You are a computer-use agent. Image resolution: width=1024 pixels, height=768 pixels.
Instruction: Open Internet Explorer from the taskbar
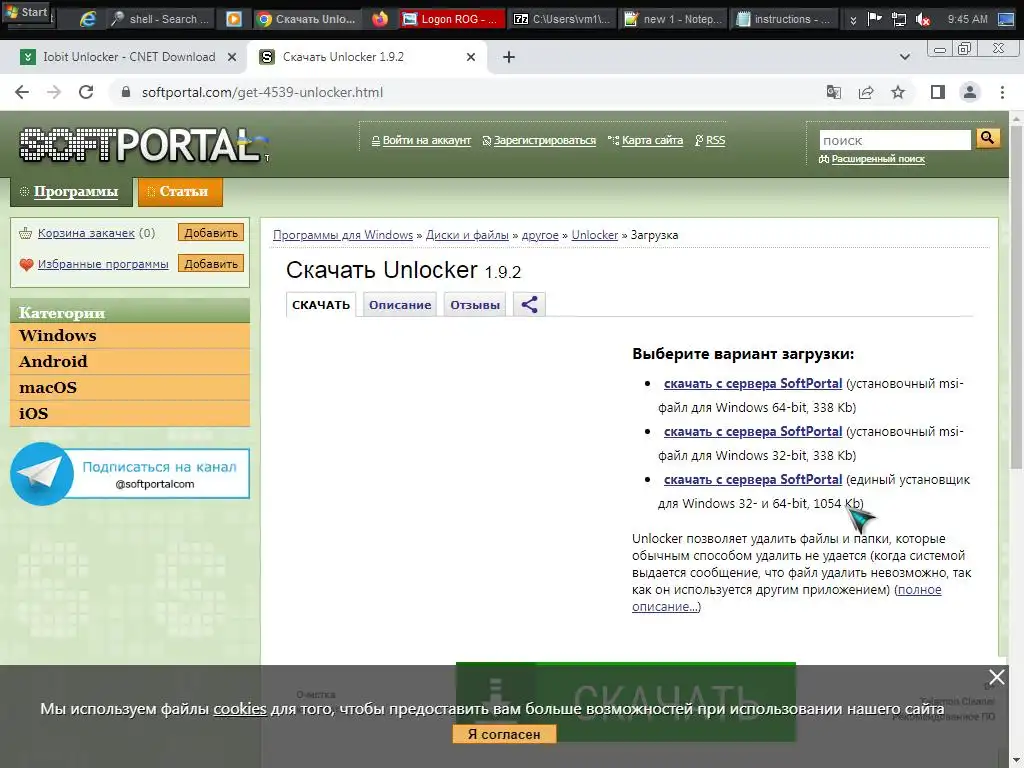pos(87,19)
